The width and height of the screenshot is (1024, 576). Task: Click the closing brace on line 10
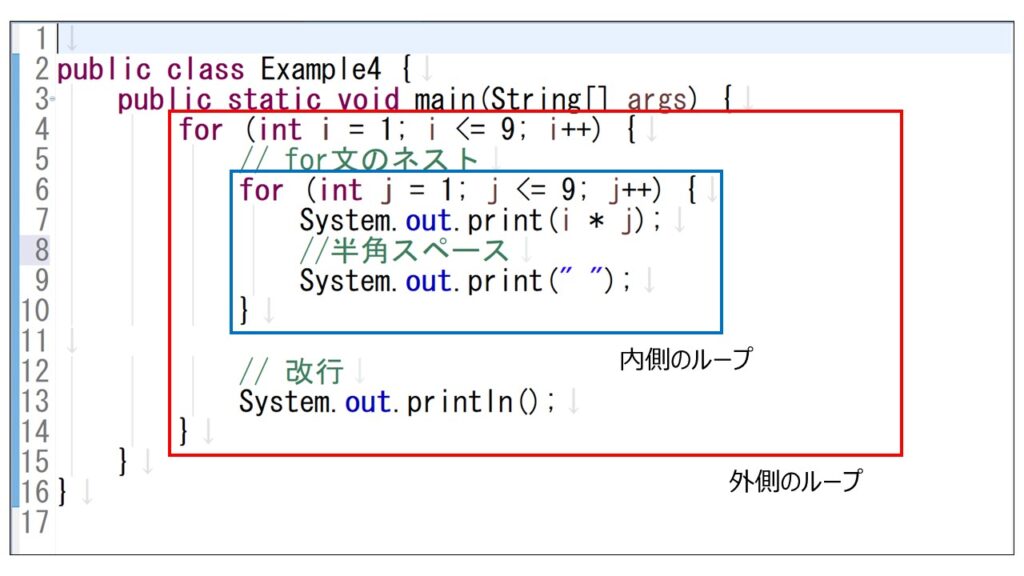[244, 310]
